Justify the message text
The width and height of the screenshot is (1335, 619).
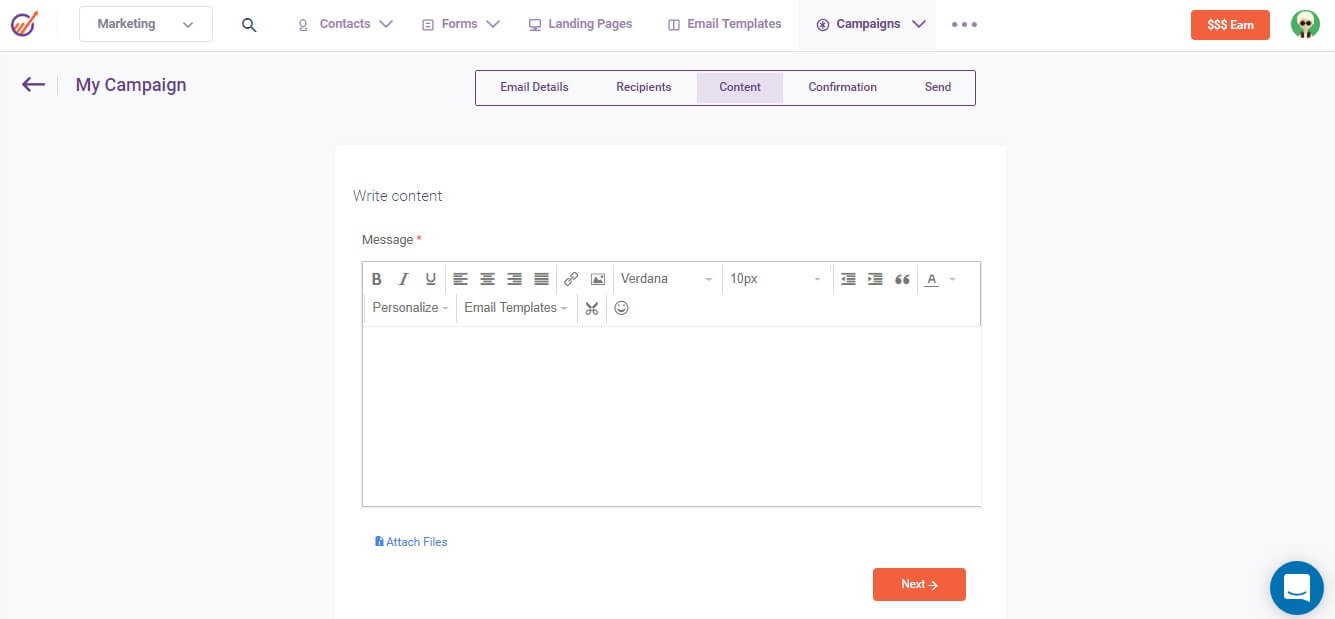[541, 279]
